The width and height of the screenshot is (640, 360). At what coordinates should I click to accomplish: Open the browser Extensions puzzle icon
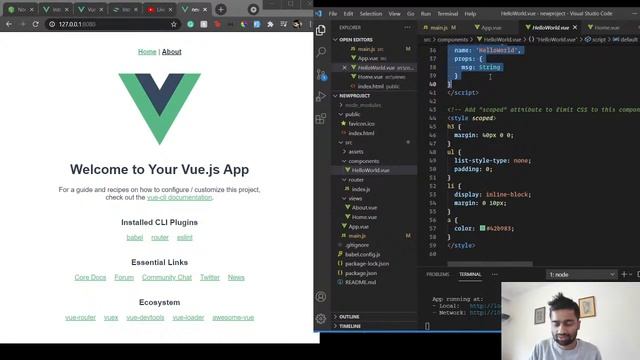(270, 24)
